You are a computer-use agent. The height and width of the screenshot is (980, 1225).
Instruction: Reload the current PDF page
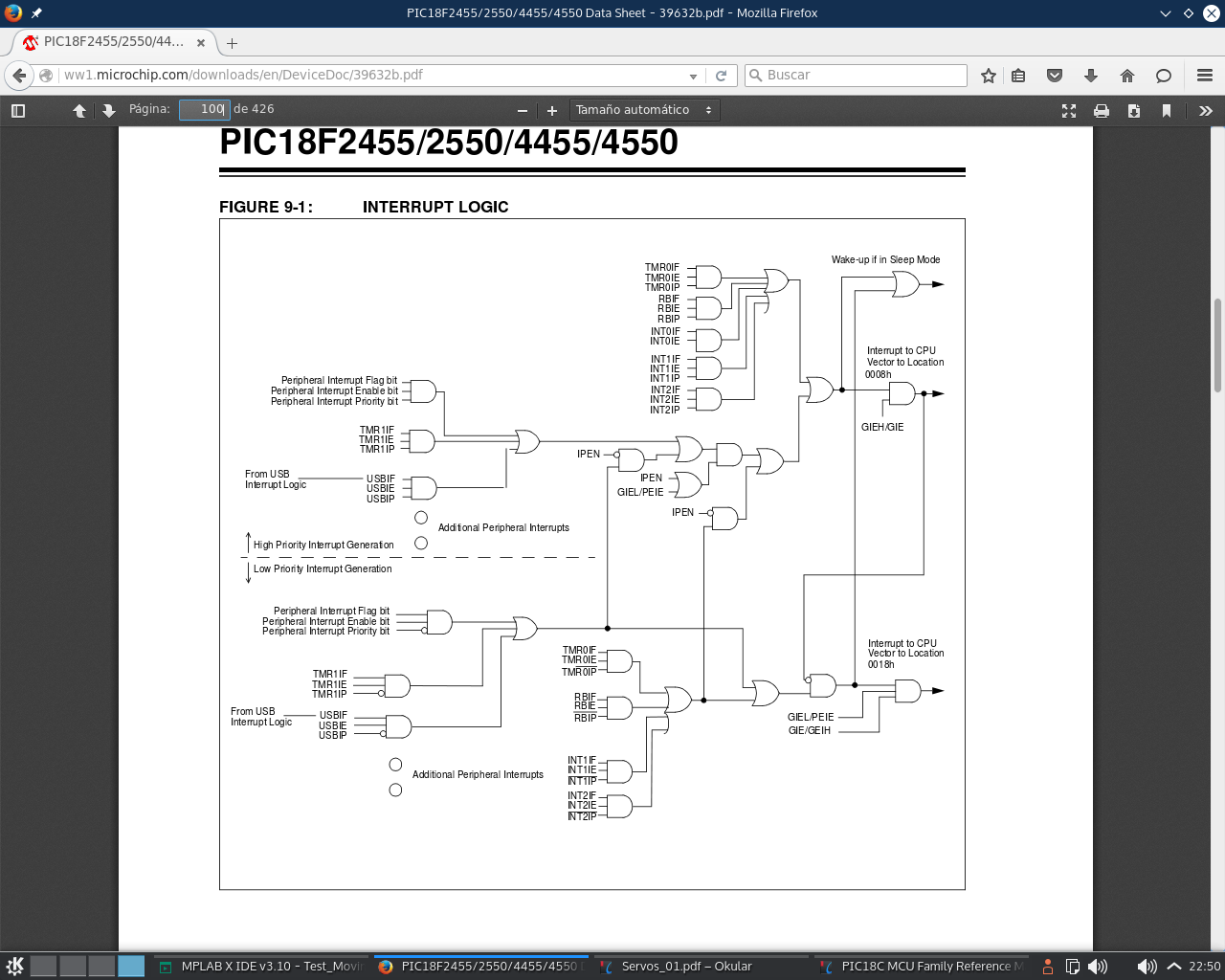point(722,76)
